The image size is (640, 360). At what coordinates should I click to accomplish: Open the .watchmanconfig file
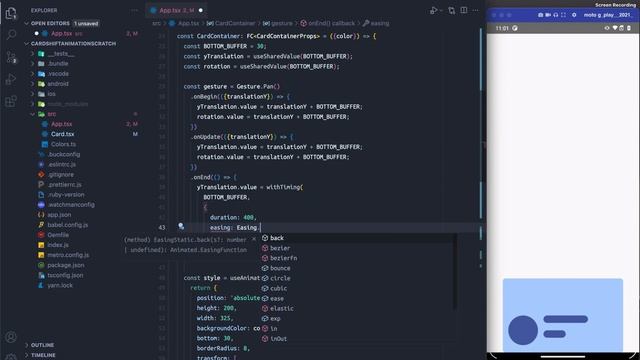71,204
